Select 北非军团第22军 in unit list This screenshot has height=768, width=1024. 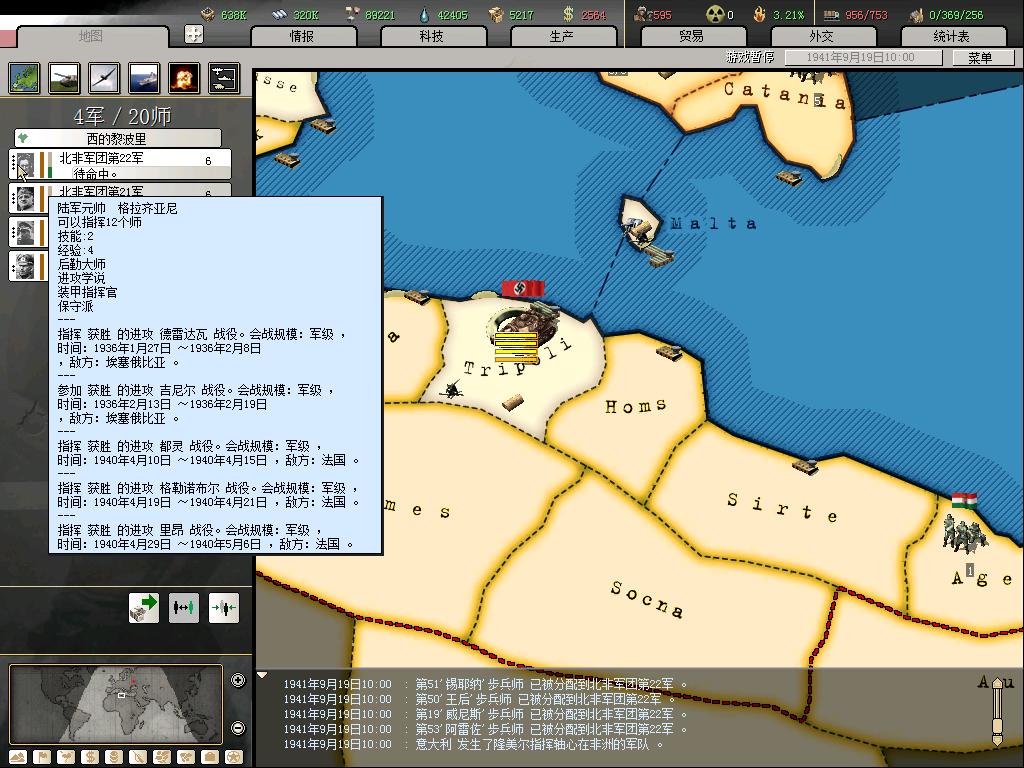pos(120,164)
